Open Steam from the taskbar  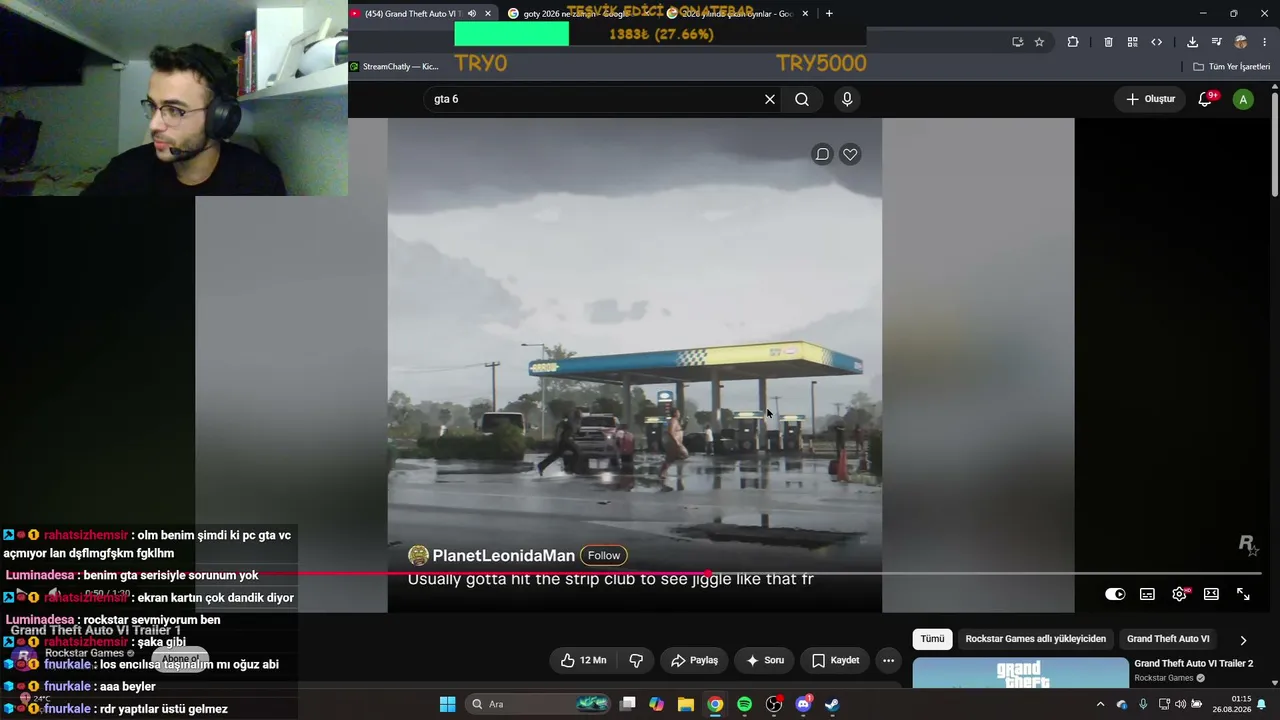pos(832,704)
